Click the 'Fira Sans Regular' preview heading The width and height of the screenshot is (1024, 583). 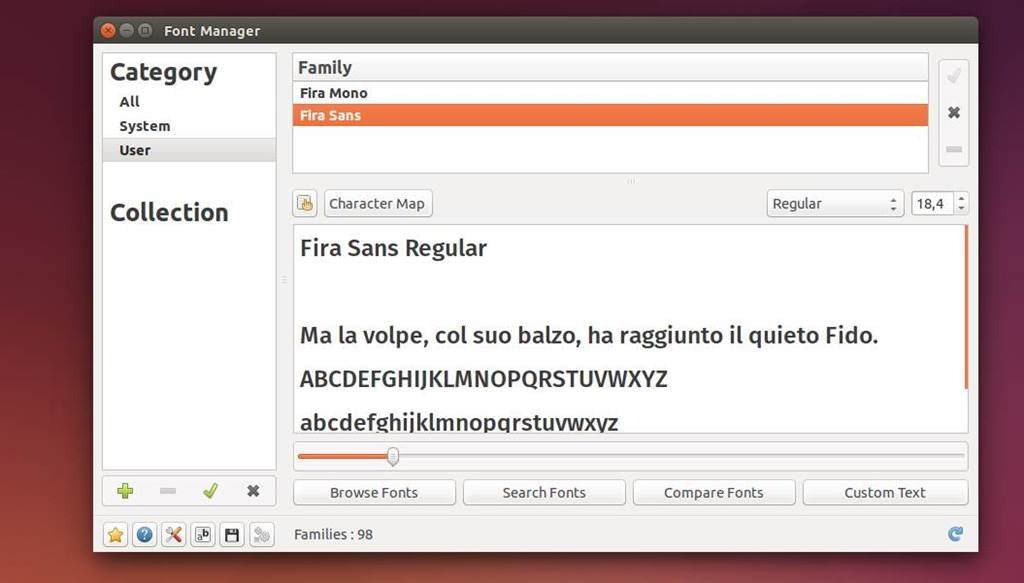[x=393, y=248]
